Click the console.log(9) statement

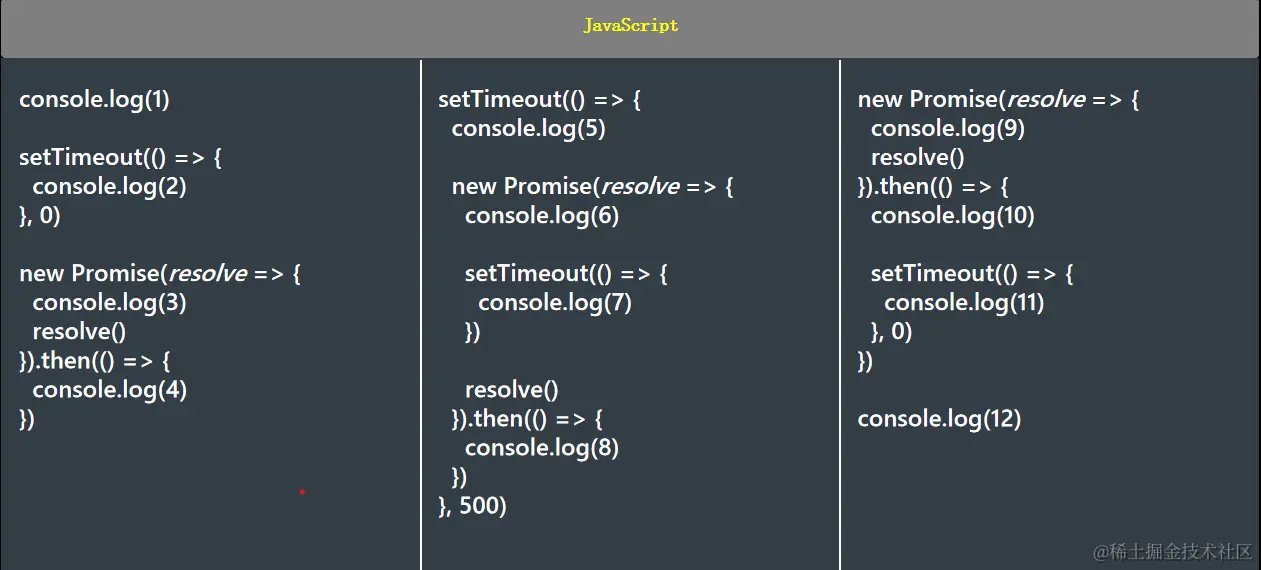[947, 128]
